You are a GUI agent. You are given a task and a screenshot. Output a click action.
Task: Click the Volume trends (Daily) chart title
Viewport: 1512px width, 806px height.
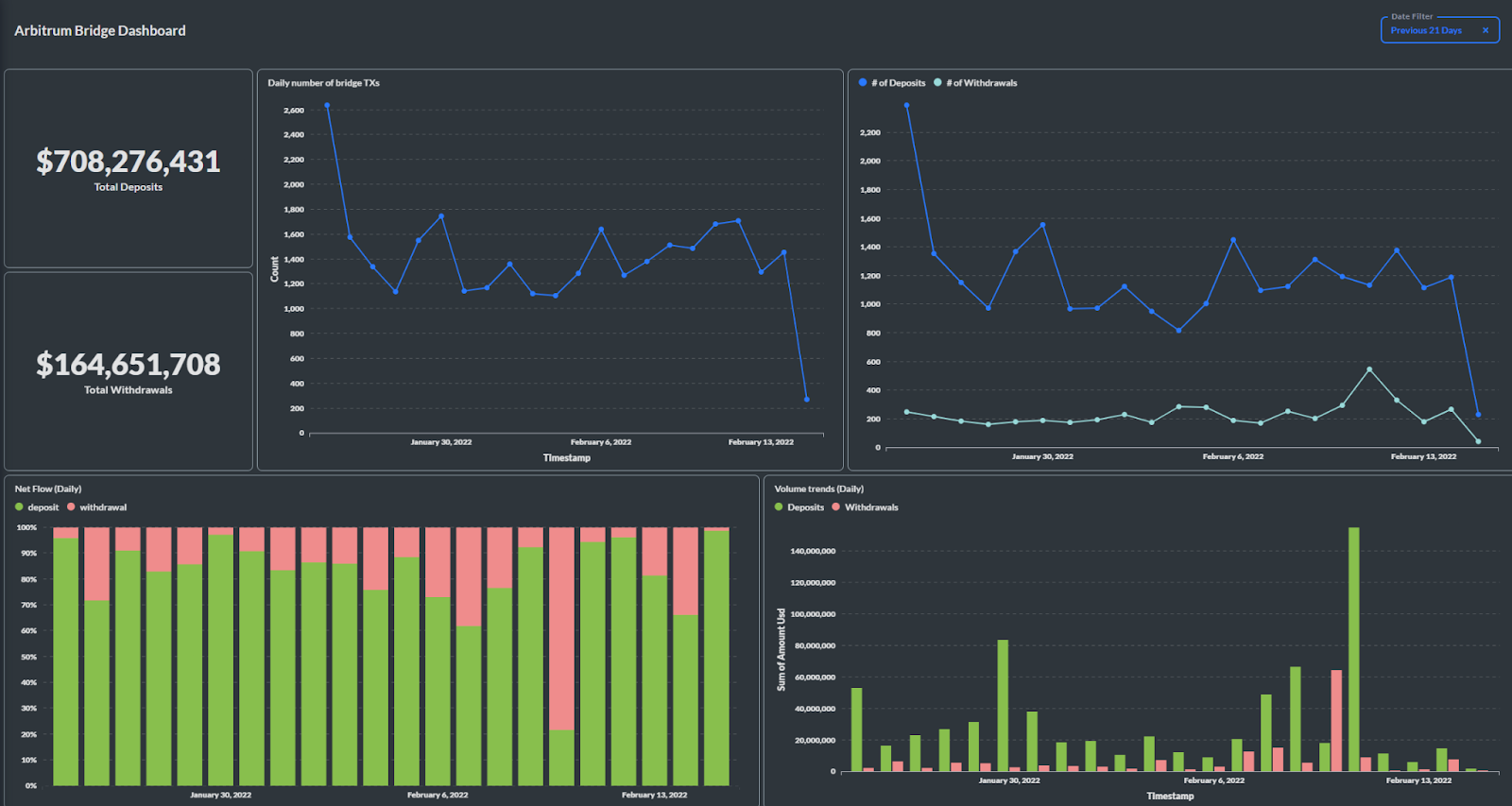pyautogui.click(x=818, y=489)
